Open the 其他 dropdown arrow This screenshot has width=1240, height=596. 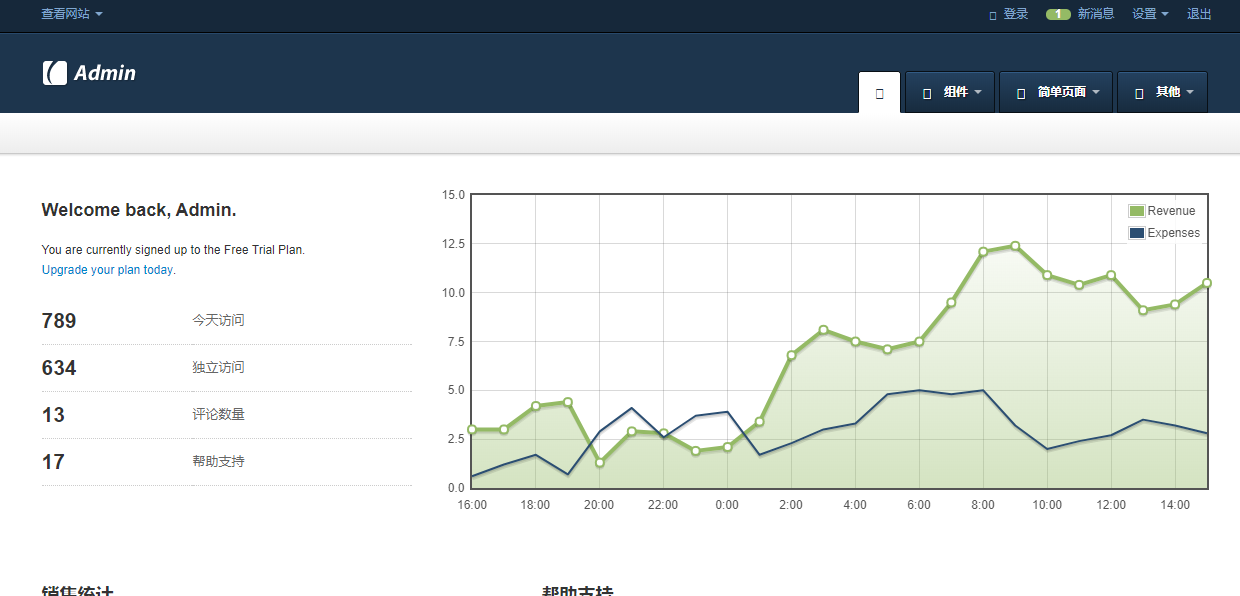(x=1190, y=93)
